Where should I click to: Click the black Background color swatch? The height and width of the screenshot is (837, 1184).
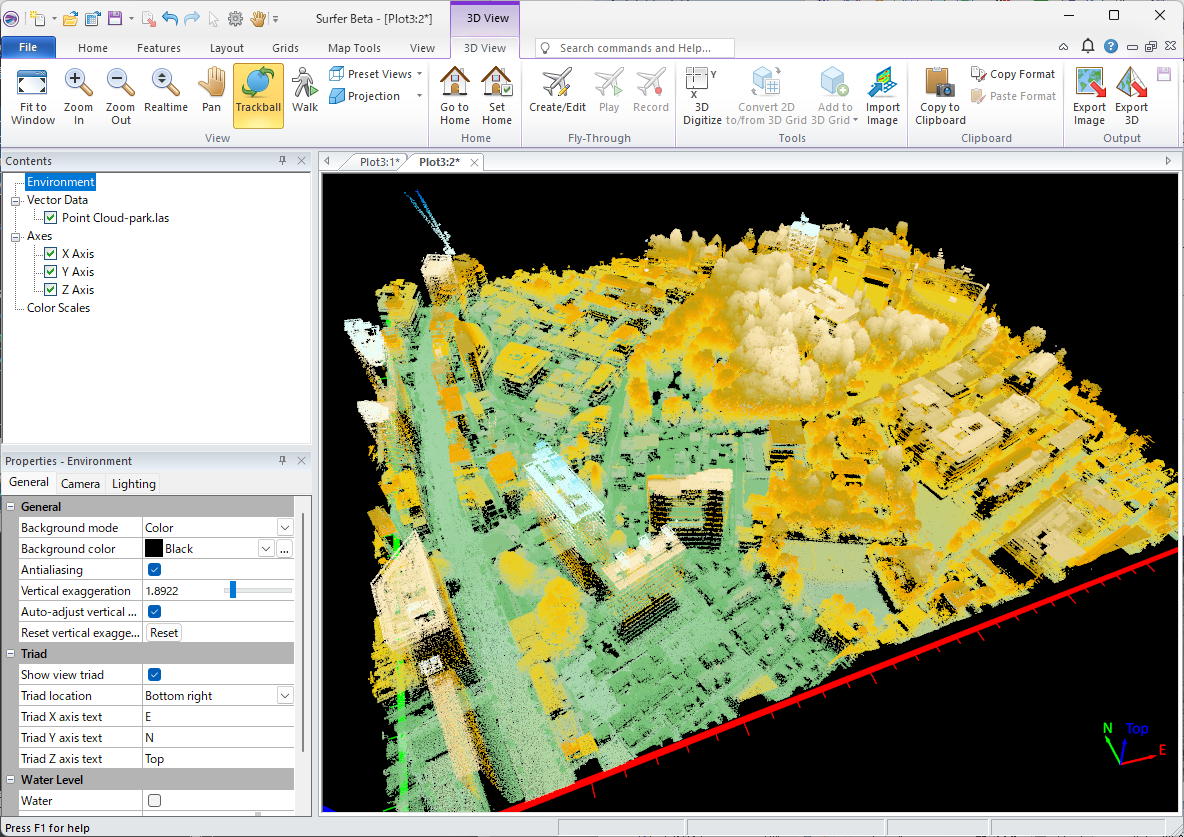point(154,549)
